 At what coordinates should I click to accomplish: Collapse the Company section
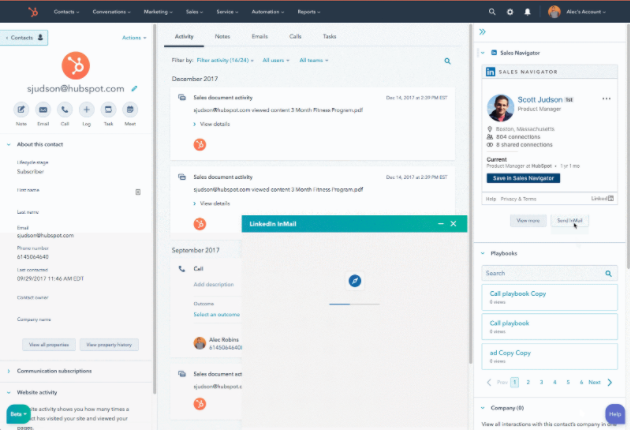483,408
